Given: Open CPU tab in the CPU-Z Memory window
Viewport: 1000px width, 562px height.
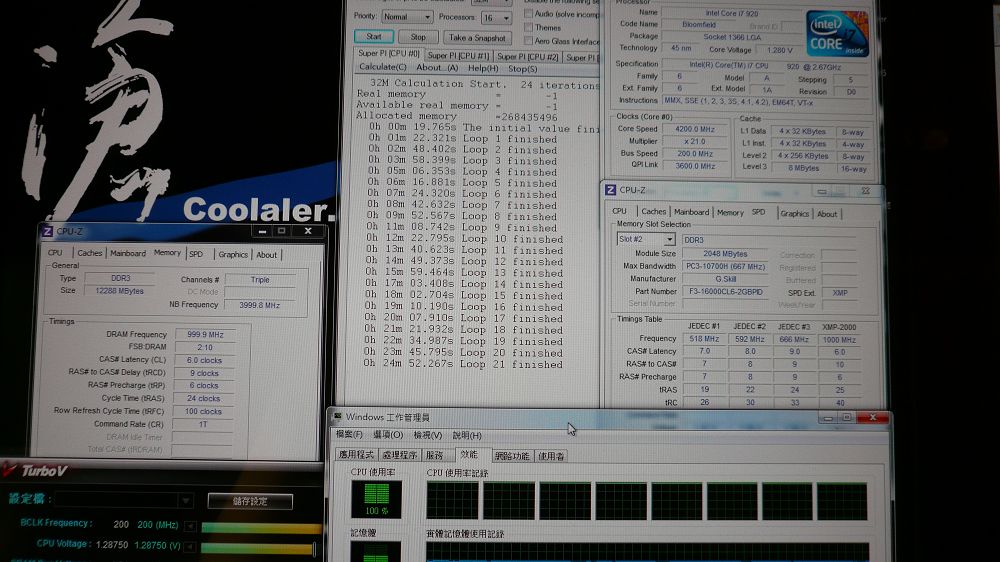Looking at the screenshot, I should [x=55, y=253].
